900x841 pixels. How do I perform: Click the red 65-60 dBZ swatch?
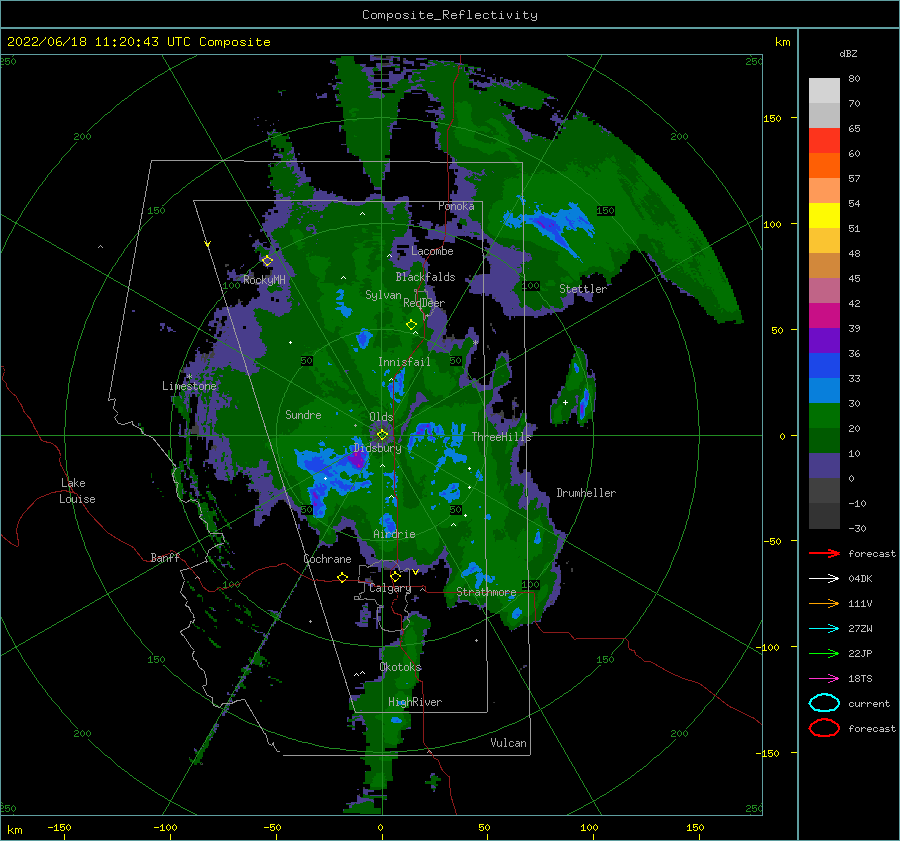[824, 141]
